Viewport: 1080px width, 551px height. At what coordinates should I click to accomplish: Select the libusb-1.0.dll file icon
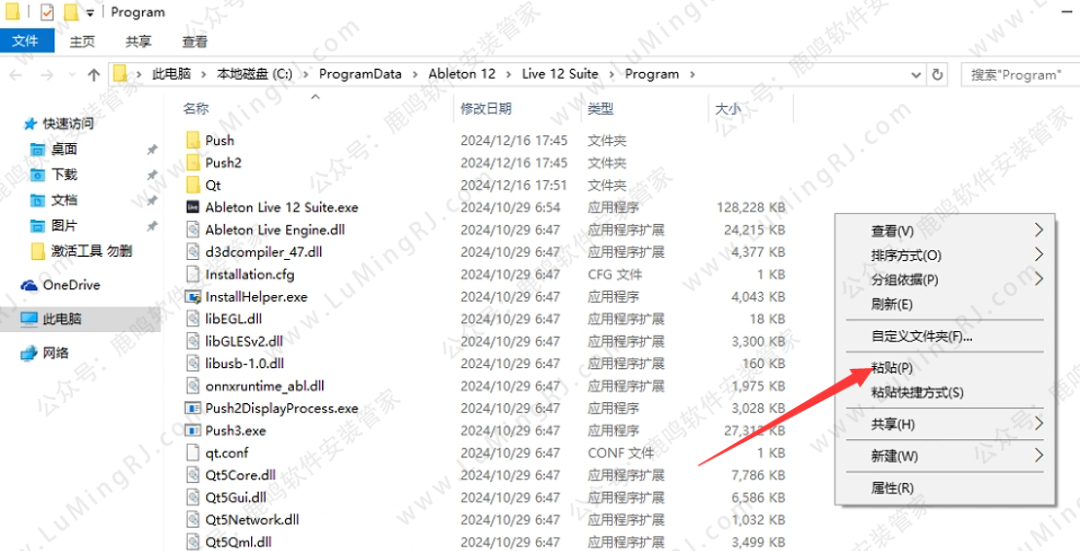[193, 364]
